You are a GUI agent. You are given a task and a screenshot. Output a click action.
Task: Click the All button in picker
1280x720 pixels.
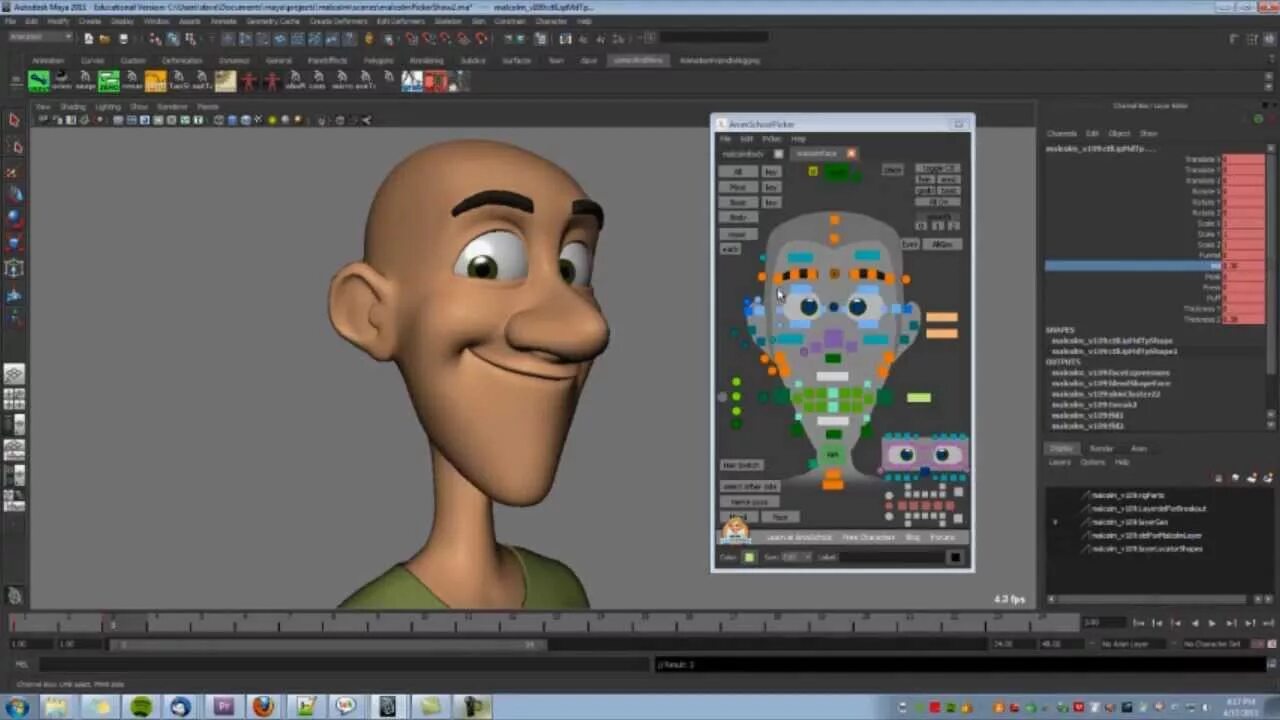point(738,172)
